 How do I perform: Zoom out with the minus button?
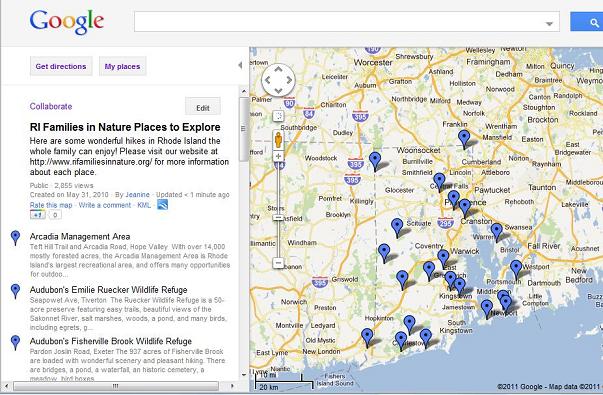click(x=278, y=263)
